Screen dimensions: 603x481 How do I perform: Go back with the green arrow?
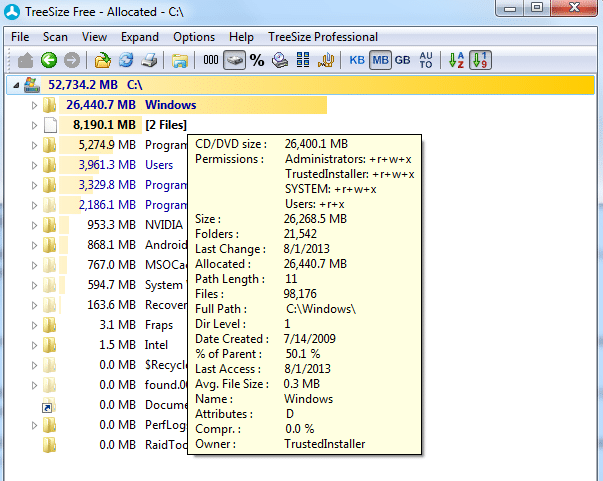49,60
